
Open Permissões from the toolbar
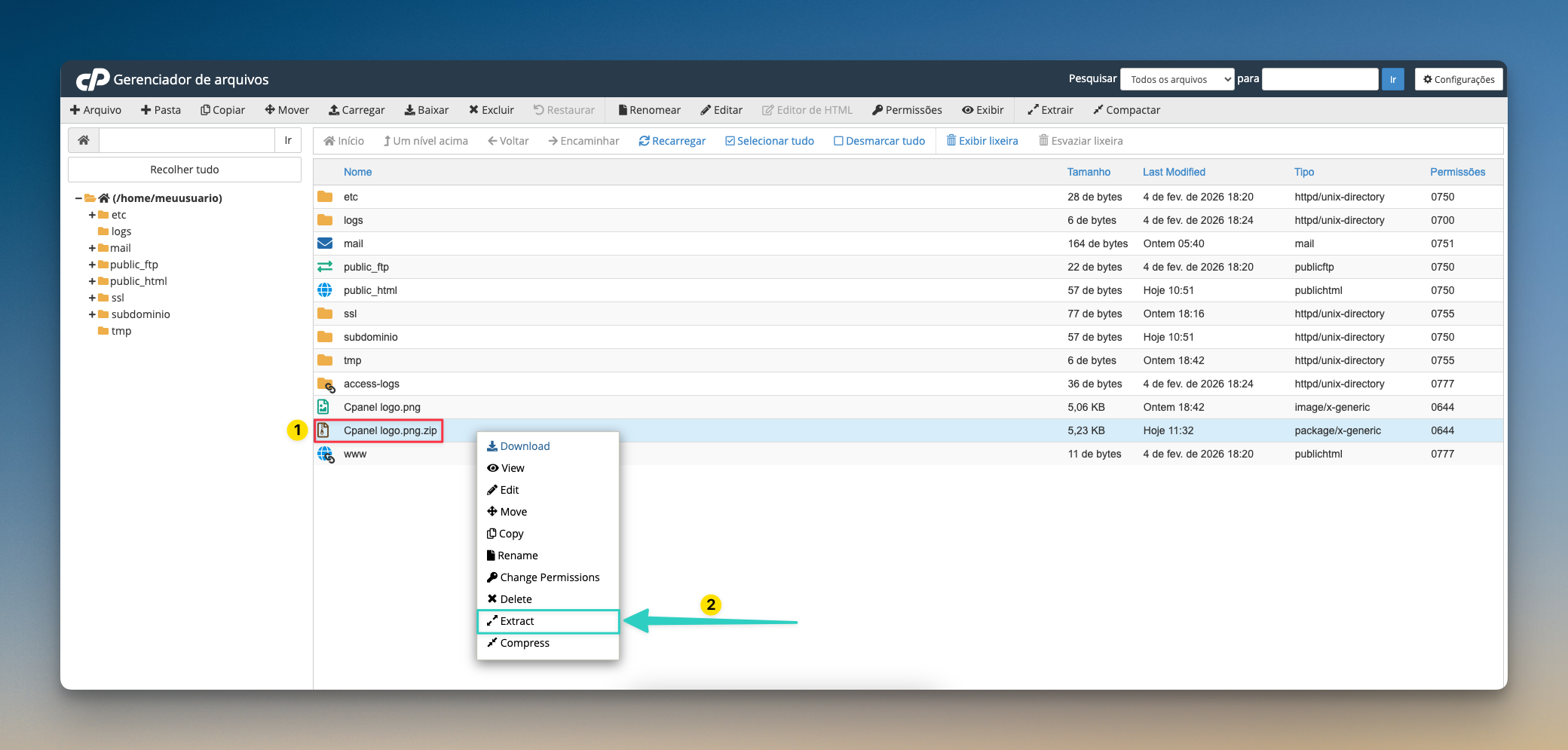[907, 110]
